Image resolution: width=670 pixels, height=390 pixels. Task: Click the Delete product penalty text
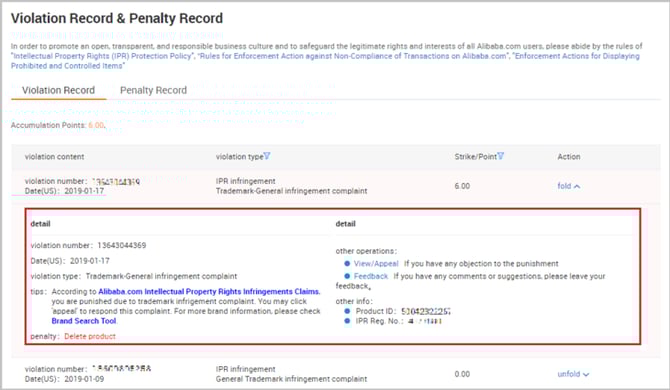(90, 337)
